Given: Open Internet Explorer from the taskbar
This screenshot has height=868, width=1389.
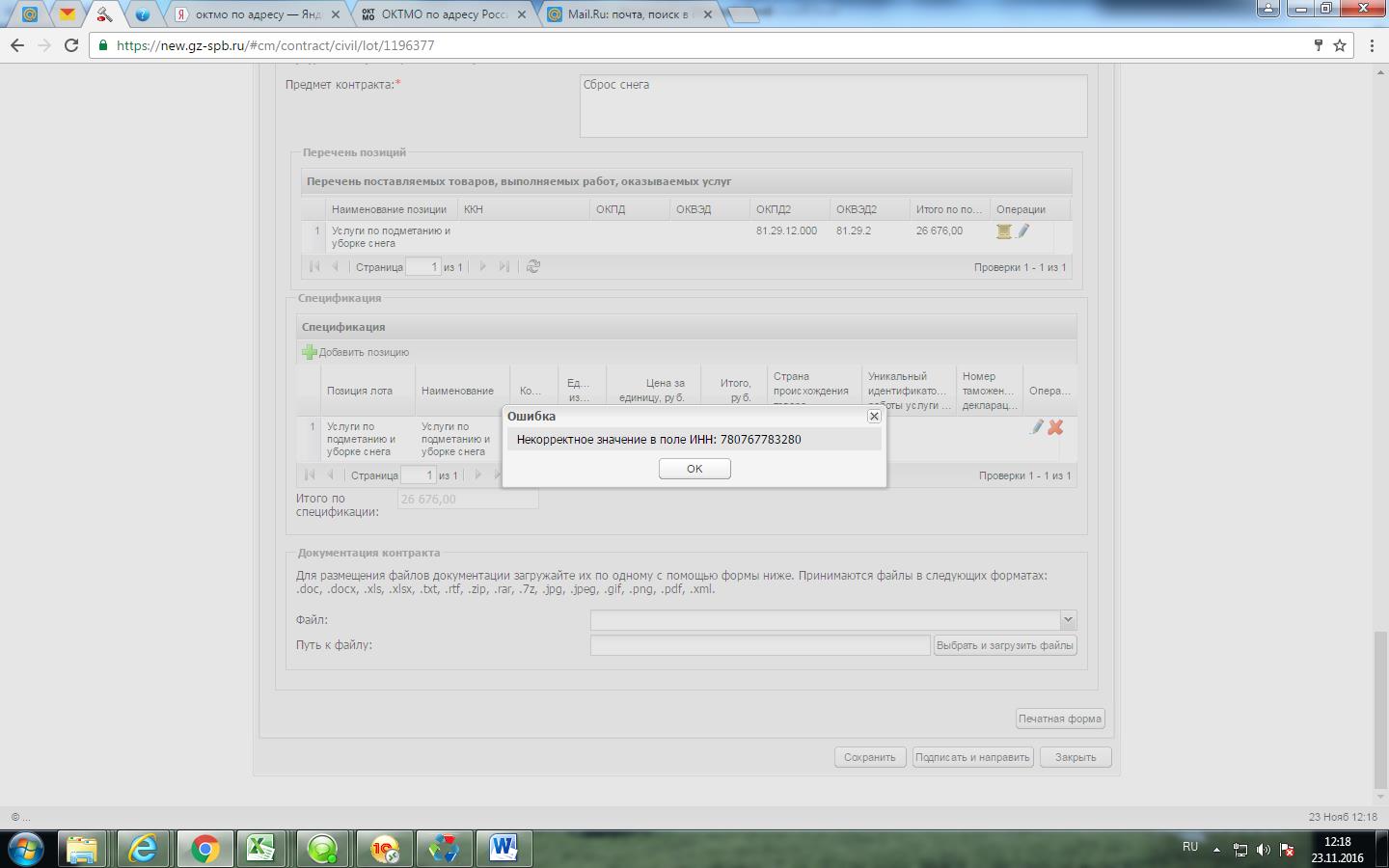Looking at the screenshot, I should click(143, 849).
